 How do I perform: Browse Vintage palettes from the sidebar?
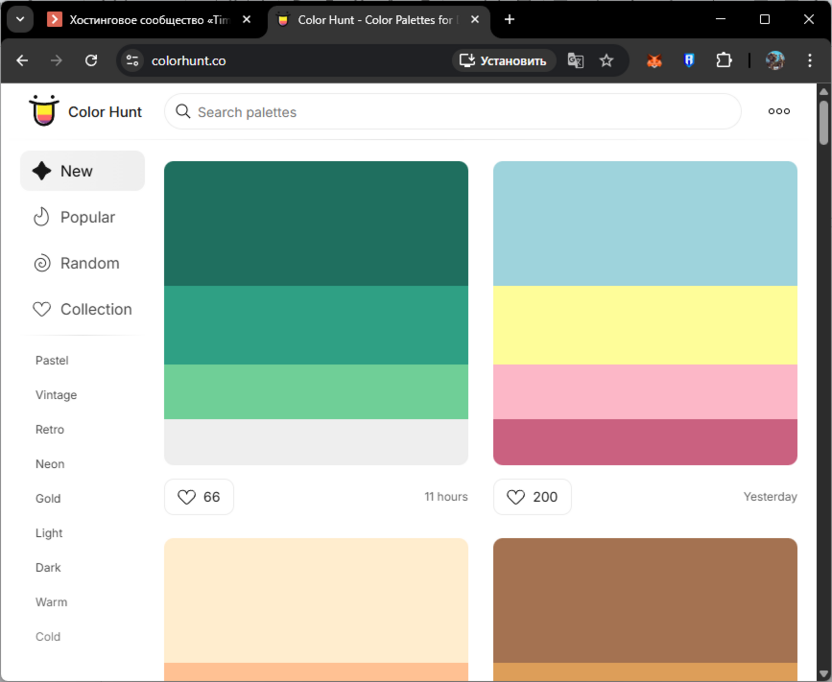tap(55, 395)
